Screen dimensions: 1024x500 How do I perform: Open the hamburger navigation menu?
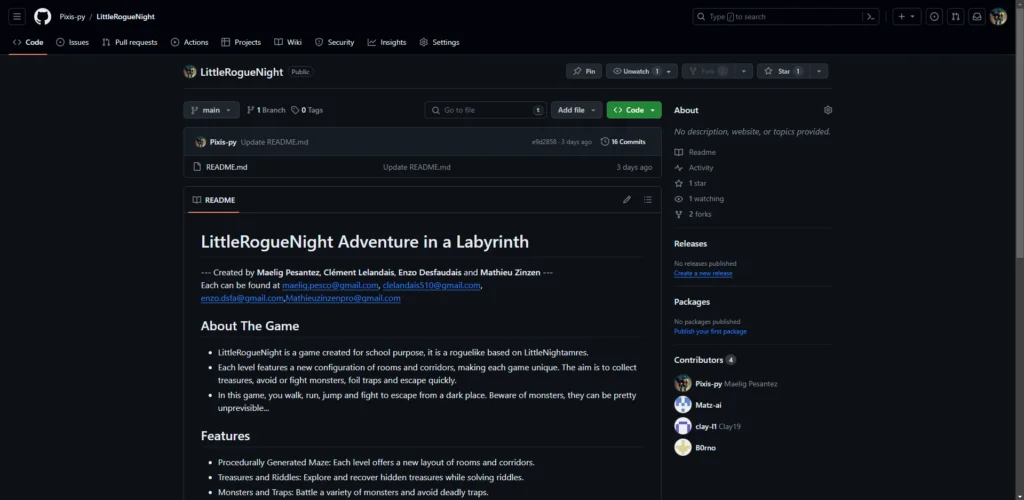(17, 16)
